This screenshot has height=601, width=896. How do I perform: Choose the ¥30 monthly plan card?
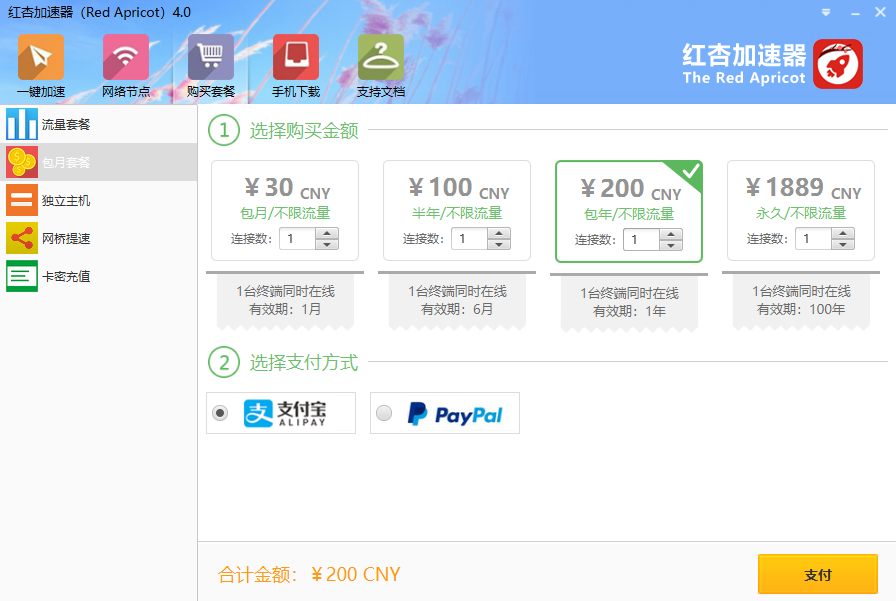coord(285,195)
